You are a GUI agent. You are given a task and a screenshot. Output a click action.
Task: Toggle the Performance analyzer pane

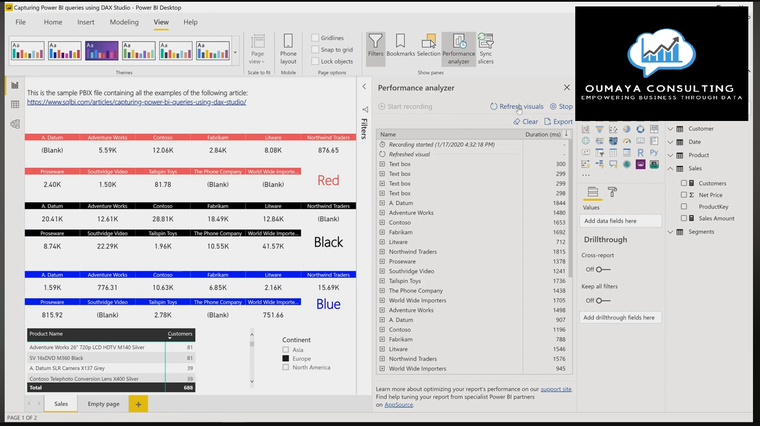pyautogui.click(x=458, y=46)
